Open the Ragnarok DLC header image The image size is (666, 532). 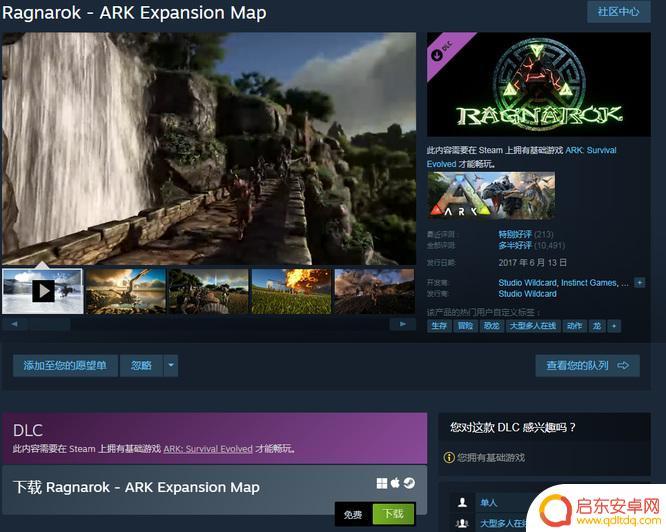coord(539,84)
